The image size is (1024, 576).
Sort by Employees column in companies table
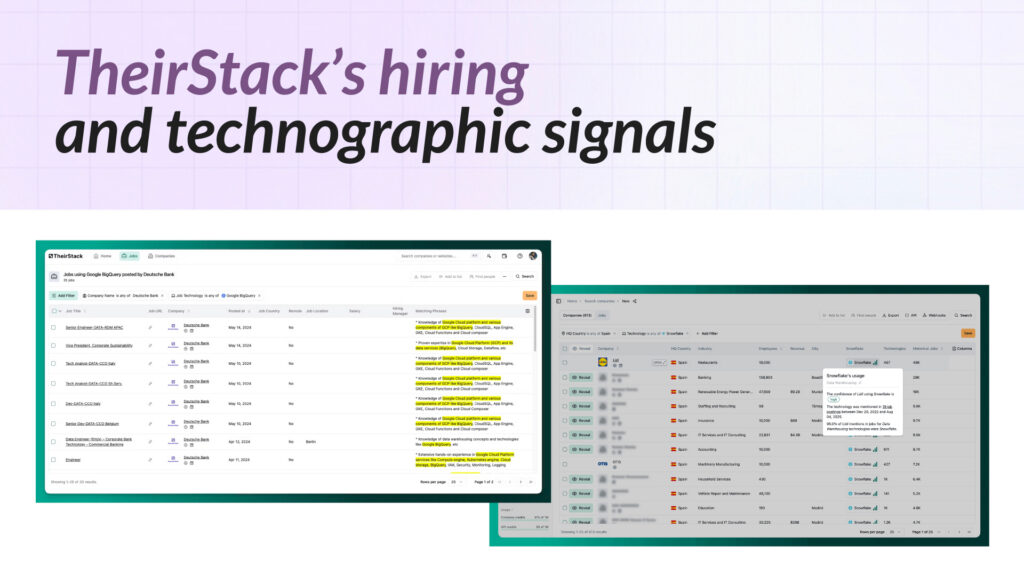tap(769, 349)
